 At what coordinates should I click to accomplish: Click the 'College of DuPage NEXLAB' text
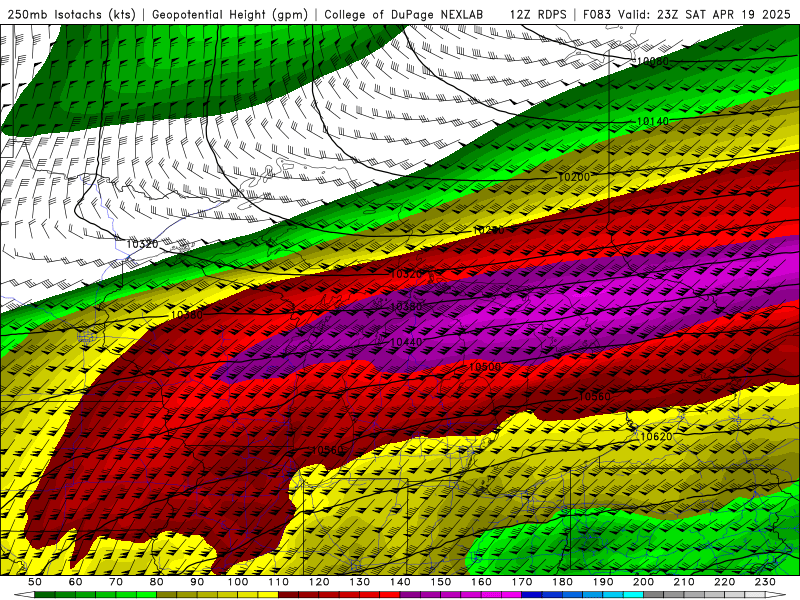coord(404,14)
